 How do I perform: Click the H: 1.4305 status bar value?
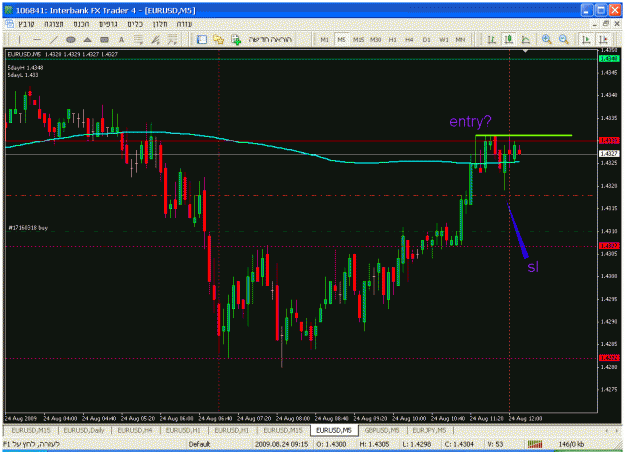click(x=374, y=444)
